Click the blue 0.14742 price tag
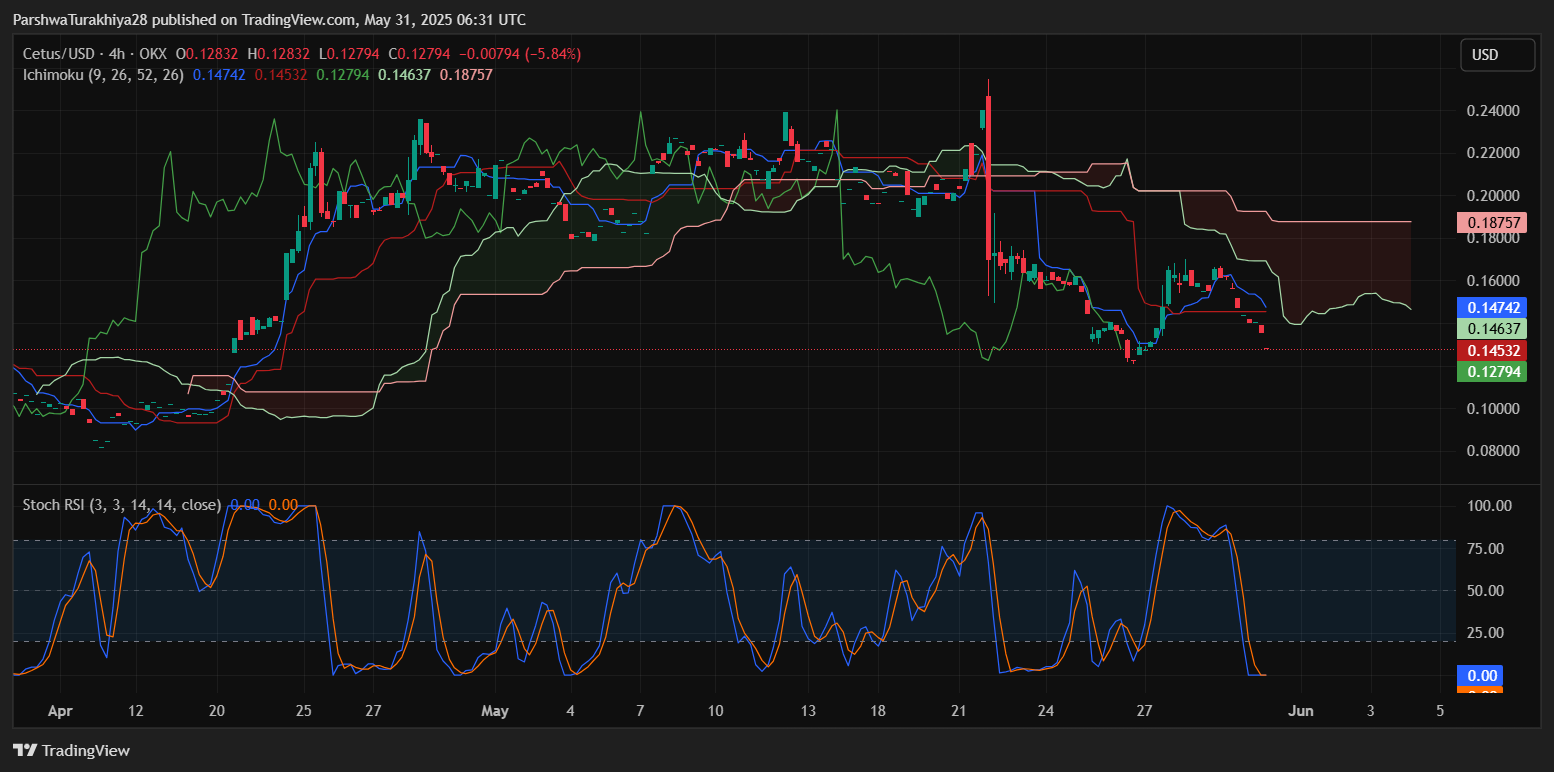The width and height of the screenshot is (1554, 772). 1490,307
